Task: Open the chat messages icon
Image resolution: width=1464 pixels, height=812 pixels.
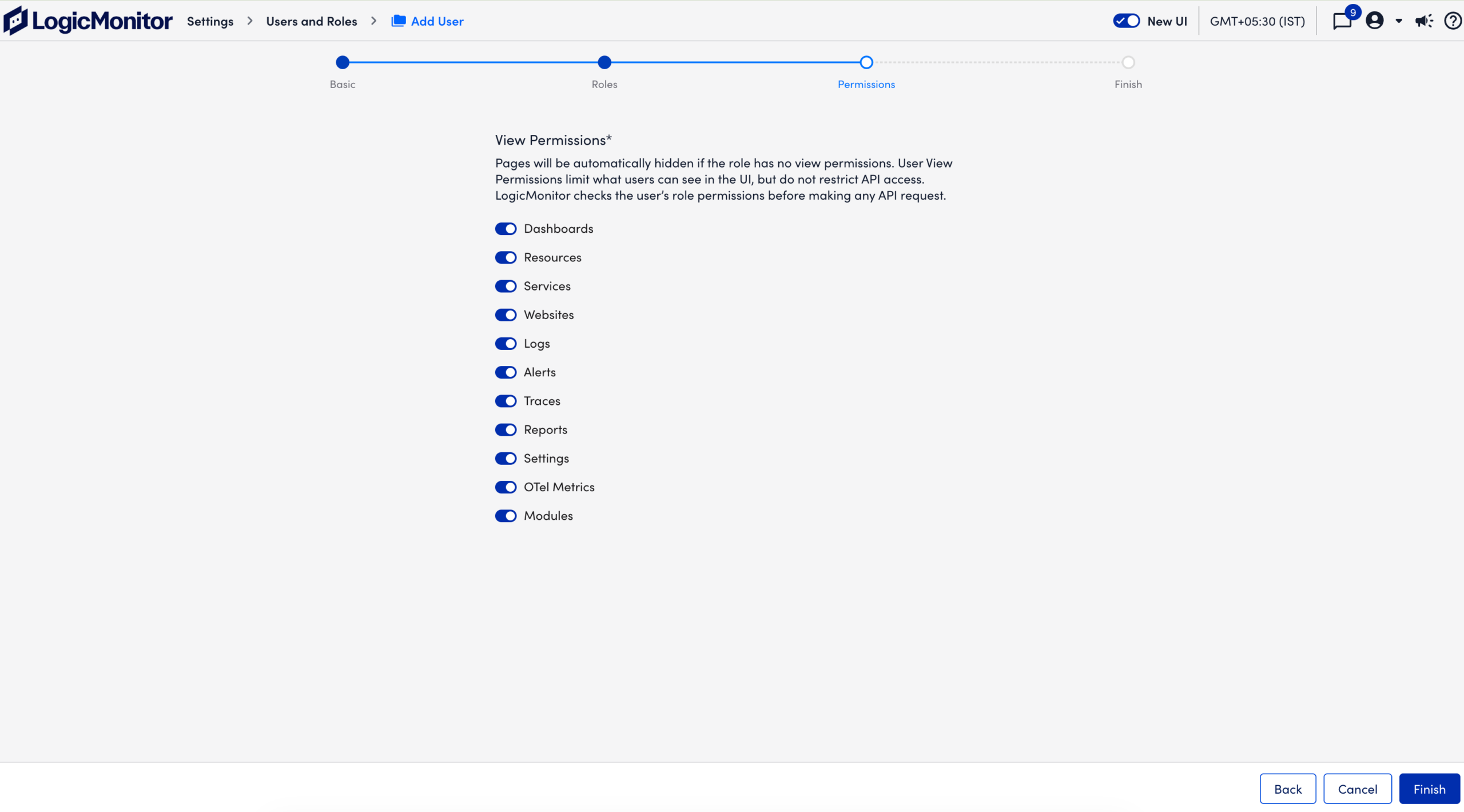Action: (1342, 22)
